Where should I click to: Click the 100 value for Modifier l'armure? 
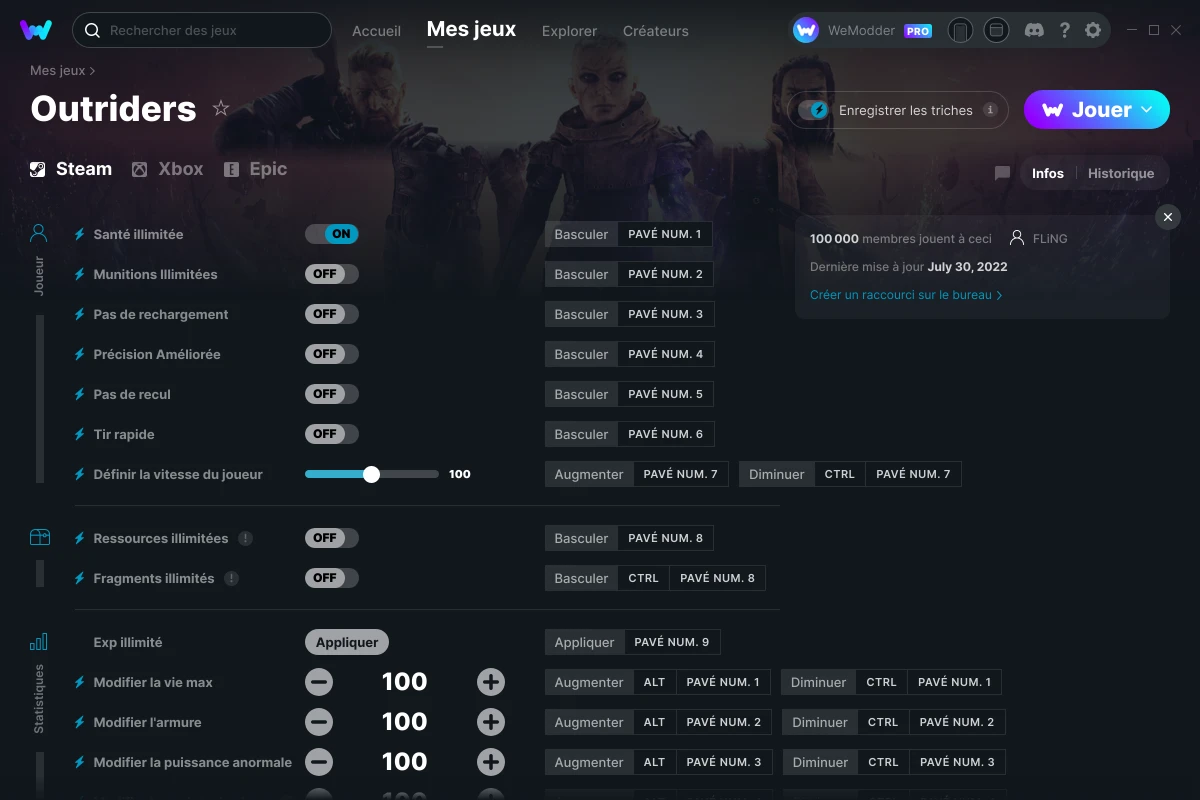(405, 722)
